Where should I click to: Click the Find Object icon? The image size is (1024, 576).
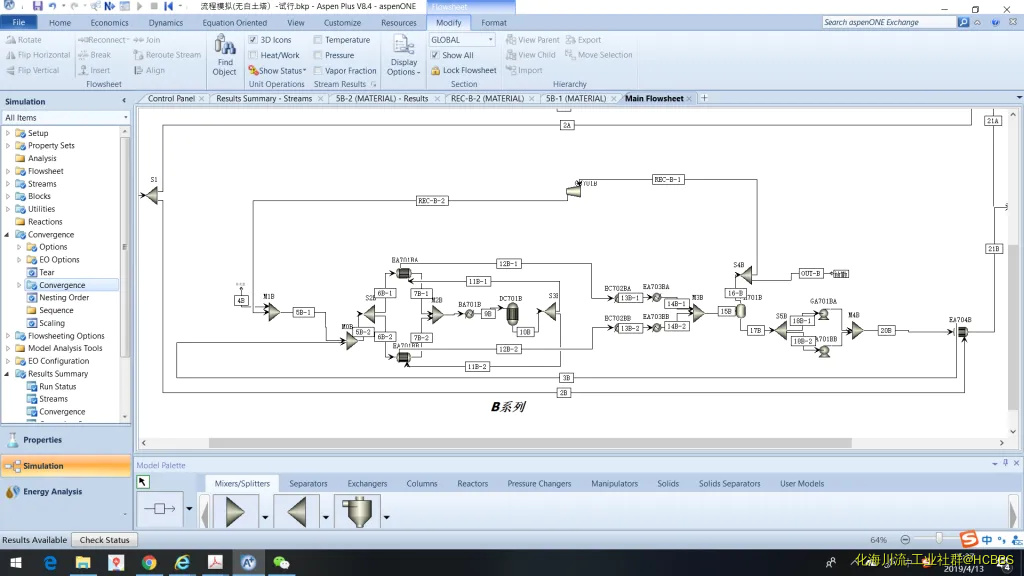pos(224,46)
